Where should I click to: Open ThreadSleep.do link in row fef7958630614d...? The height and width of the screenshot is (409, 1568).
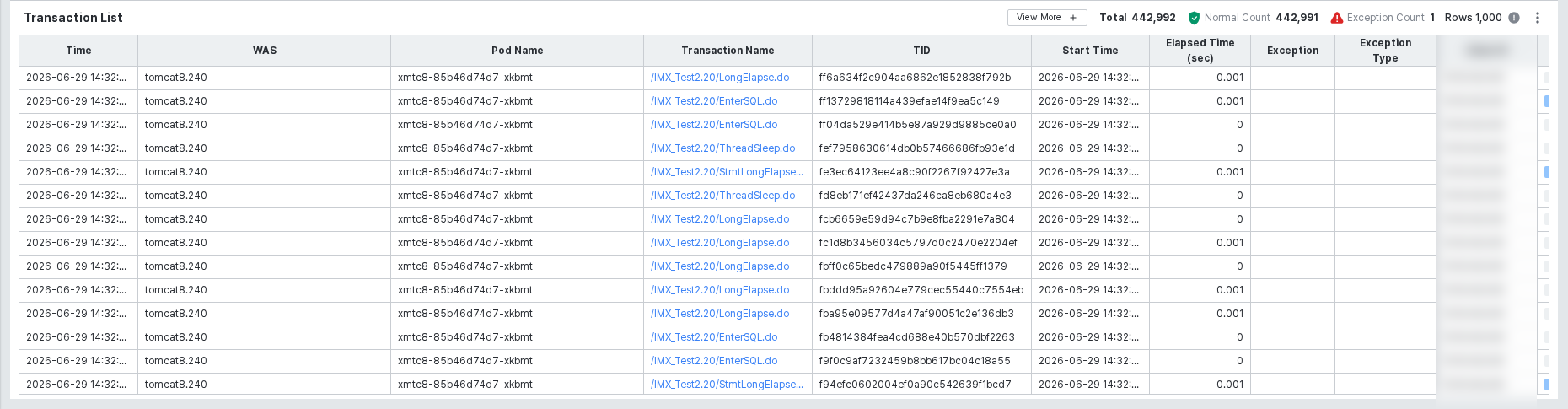tap(722, 148)
